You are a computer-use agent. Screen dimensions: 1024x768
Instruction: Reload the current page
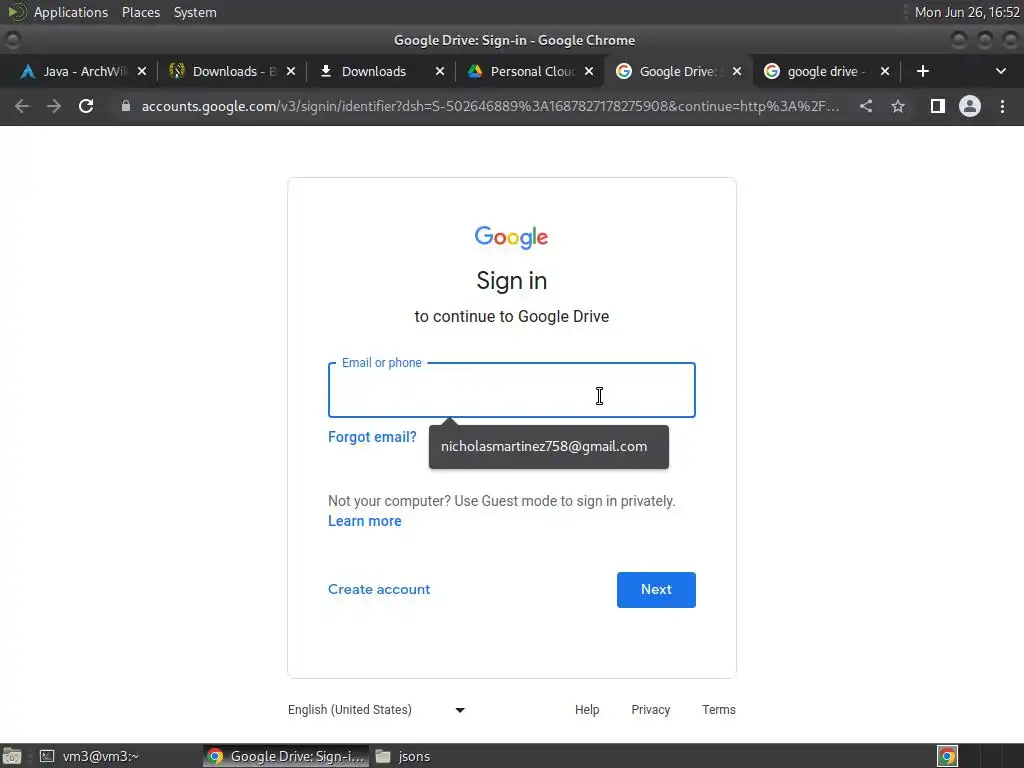pos(86,106)
